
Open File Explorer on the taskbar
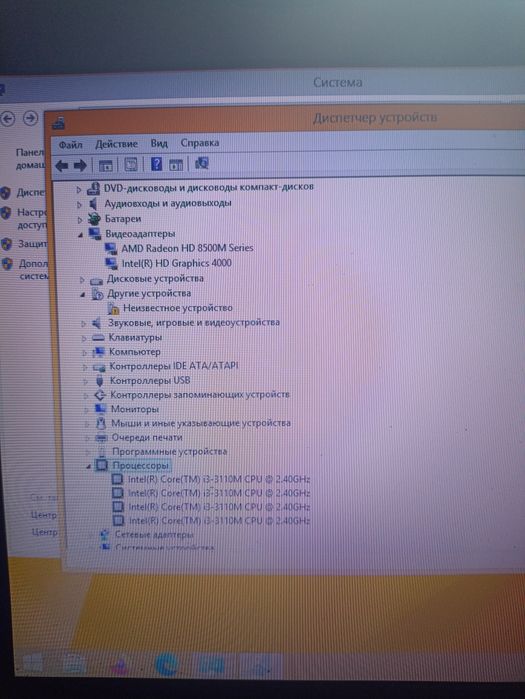pyautogui.click(x=74, y=664)
